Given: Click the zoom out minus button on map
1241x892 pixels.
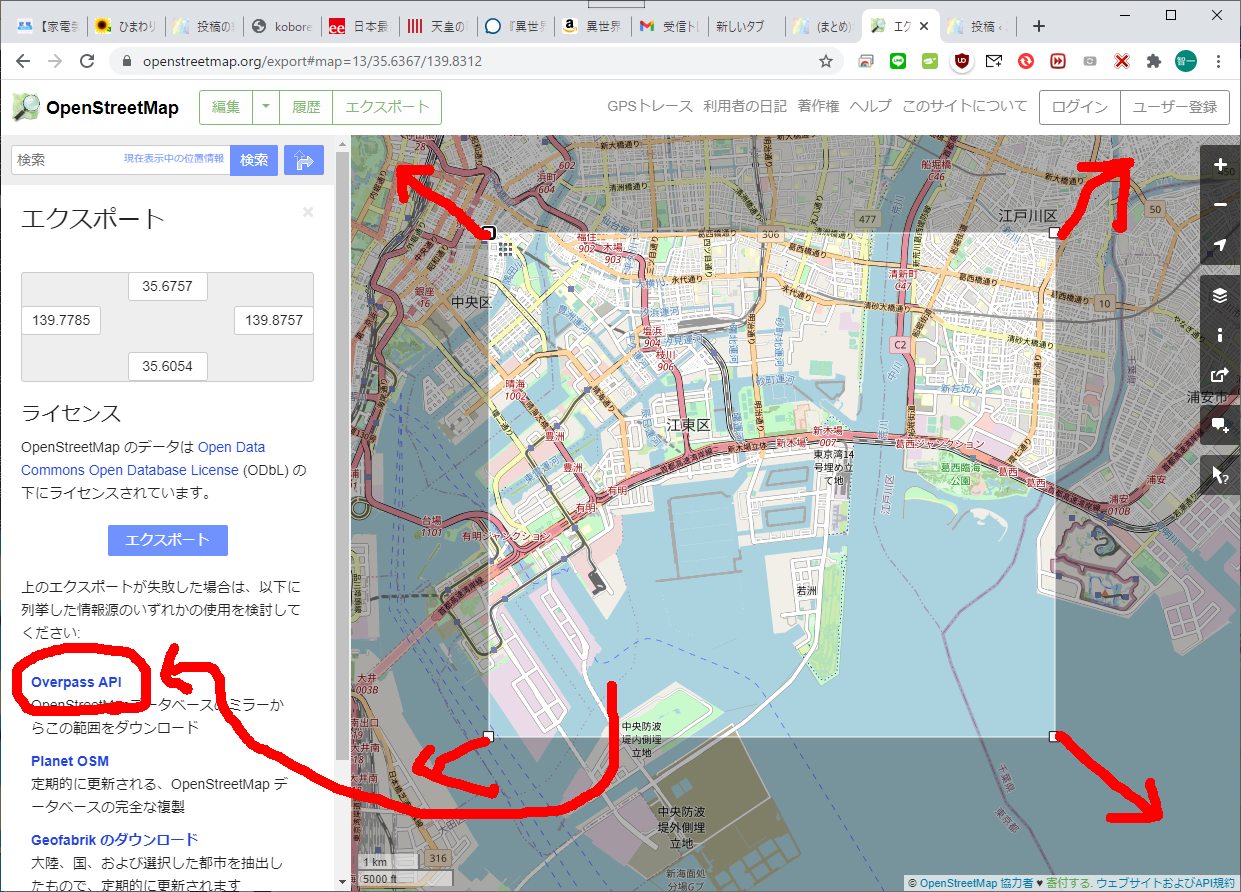Looking at the screenshot, I should click(1220, 205).
